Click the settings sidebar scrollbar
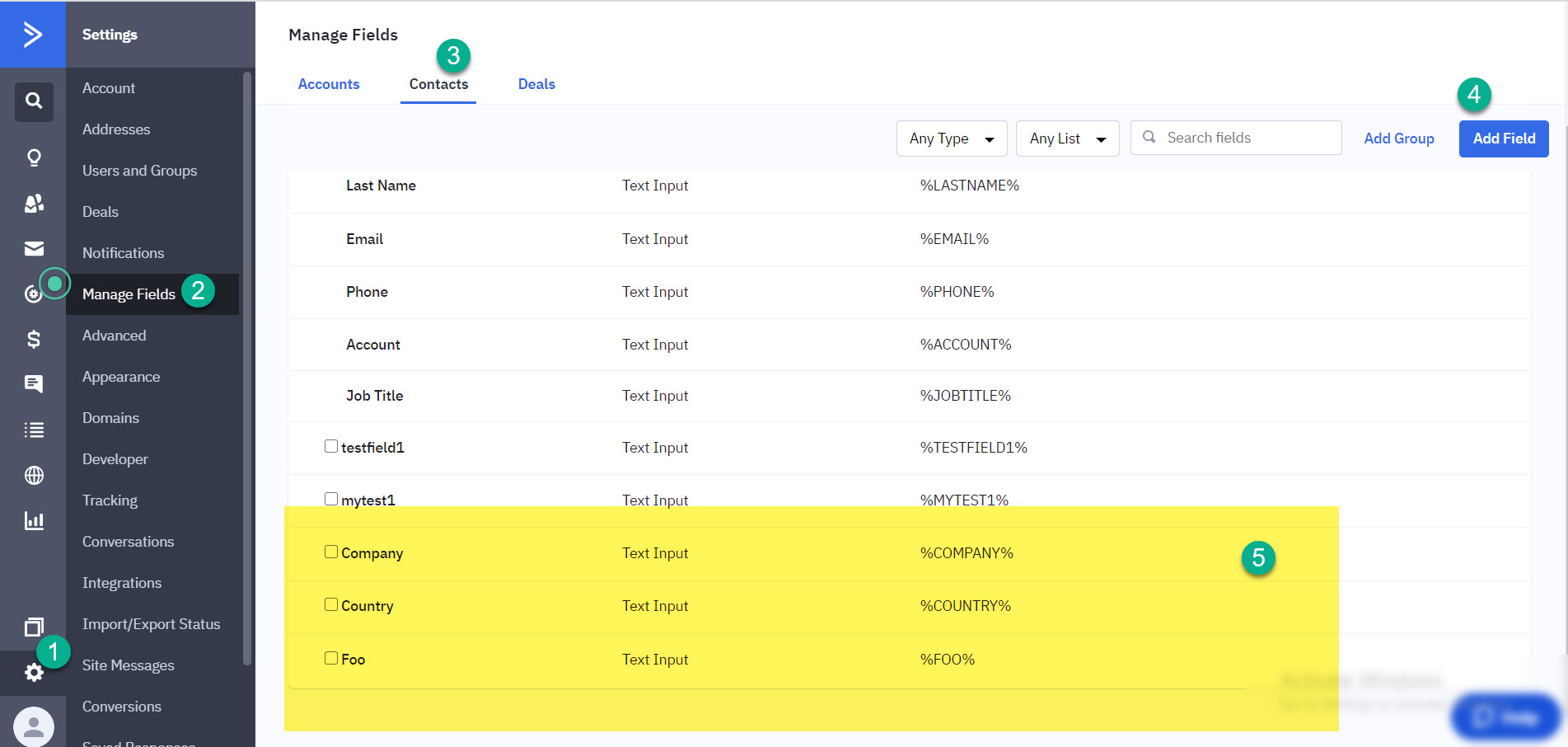This screenshot has width=1568, height=747. (x=247, y=368)
